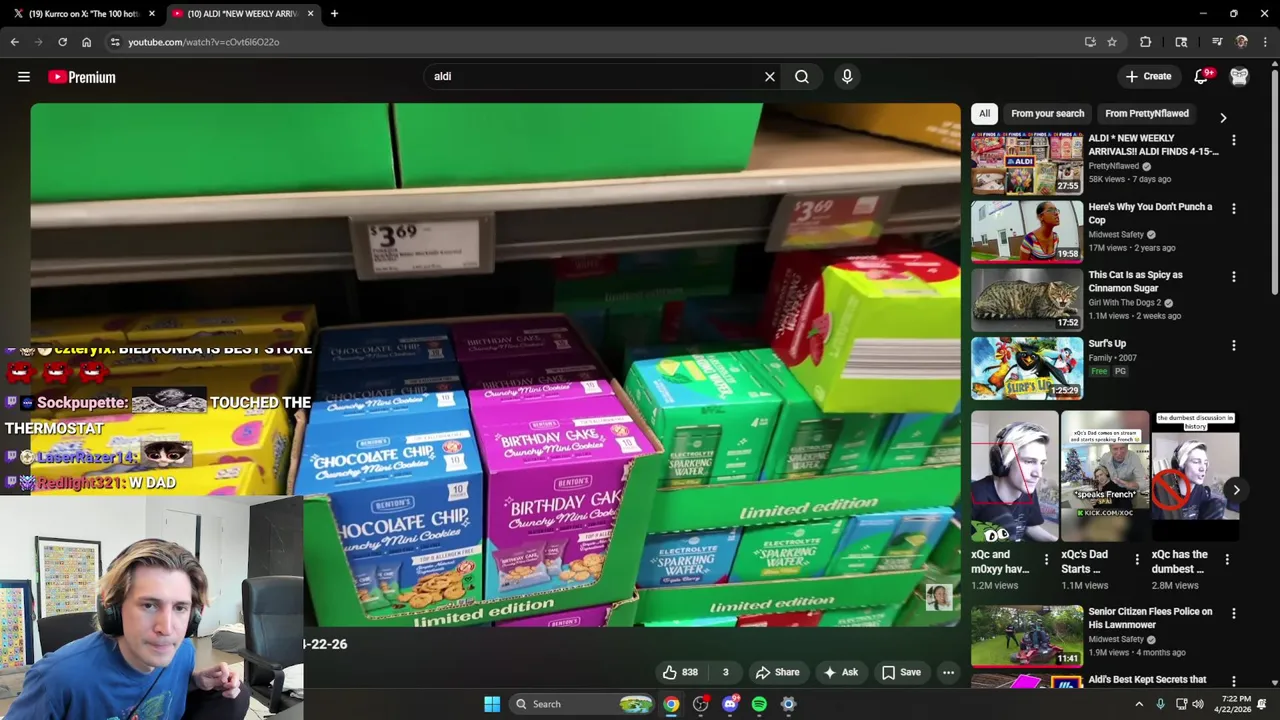This screenshot has height=720, width=1280.
Task: Go to YouTube Premium home logo
Action: 82,77
